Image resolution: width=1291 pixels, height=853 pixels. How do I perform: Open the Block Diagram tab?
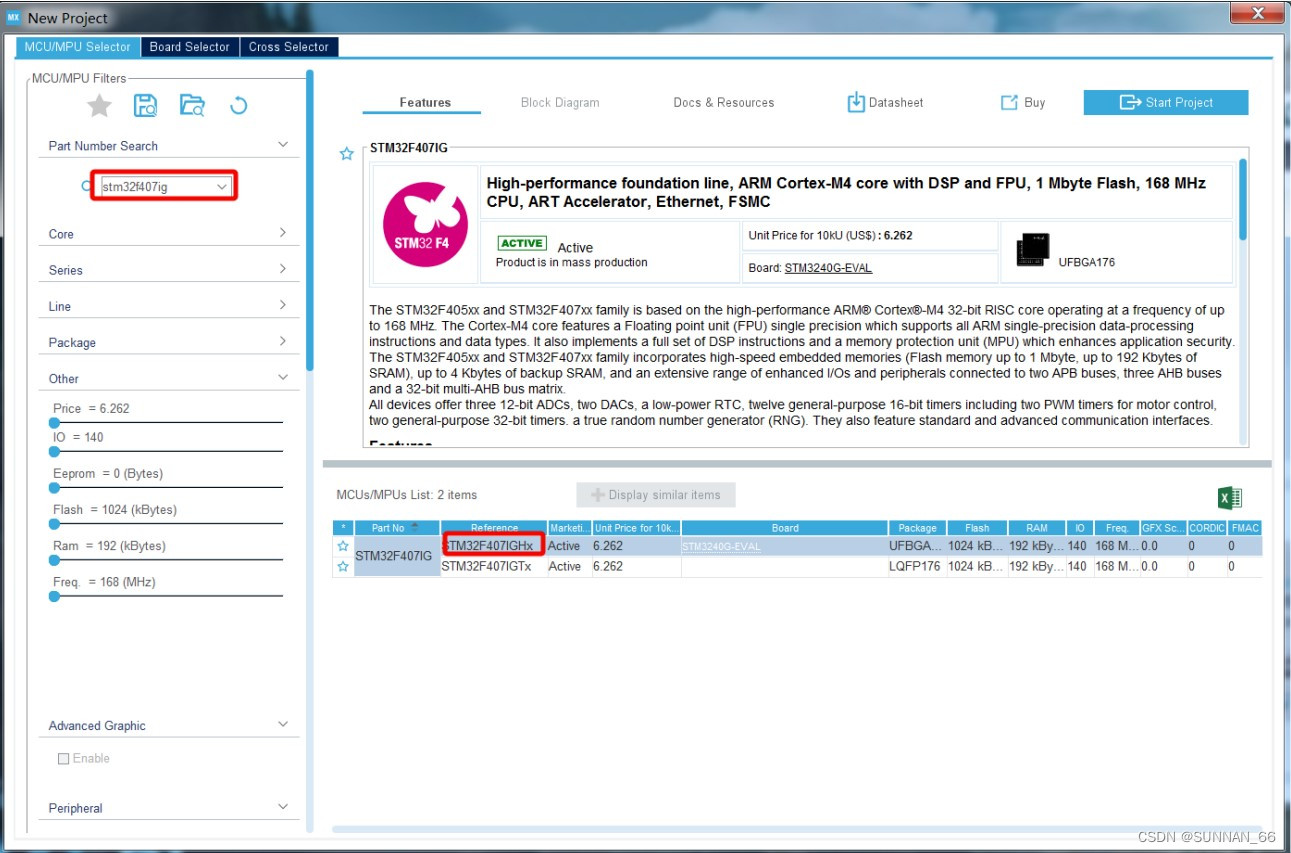tap(560, 102)
